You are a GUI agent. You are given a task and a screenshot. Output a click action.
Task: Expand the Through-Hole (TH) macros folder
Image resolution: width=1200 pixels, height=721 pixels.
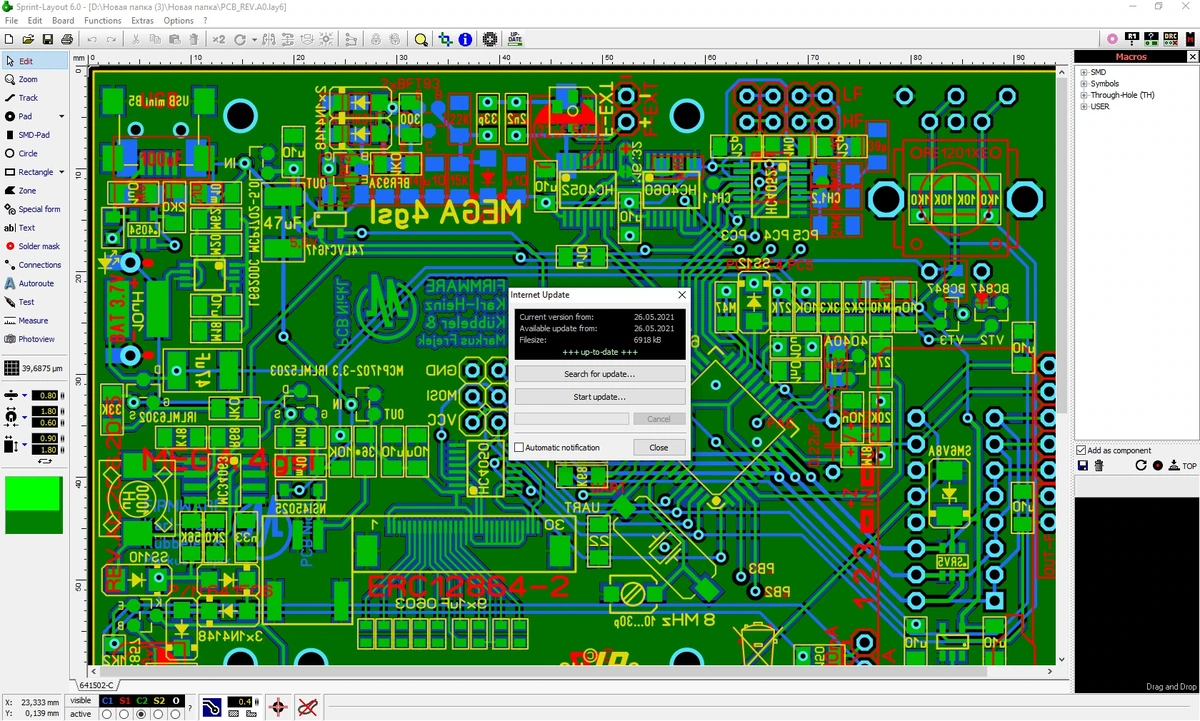[x=1084, y=95]
